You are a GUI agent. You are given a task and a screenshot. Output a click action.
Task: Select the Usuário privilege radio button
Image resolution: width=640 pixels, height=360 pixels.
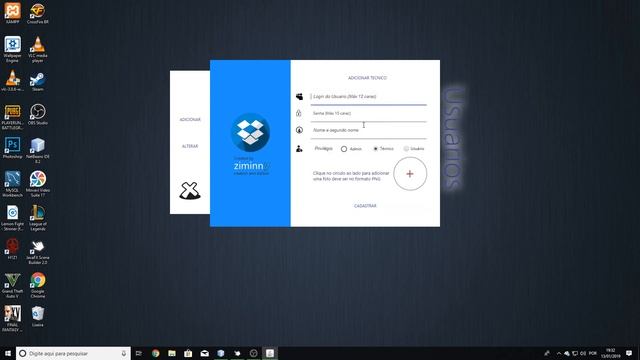(406, 149)
